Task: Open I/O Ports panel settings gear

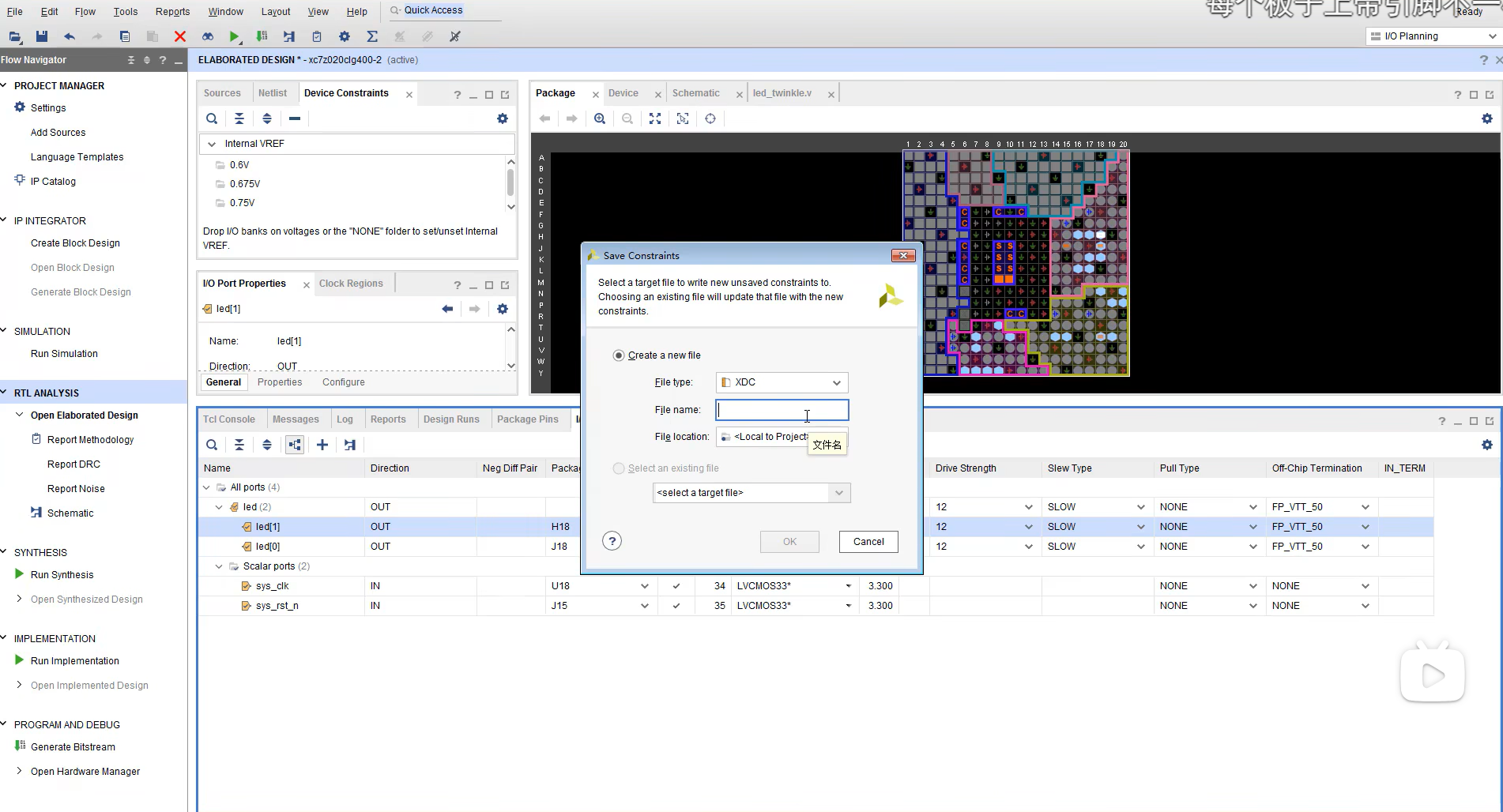Action: 1487,445
